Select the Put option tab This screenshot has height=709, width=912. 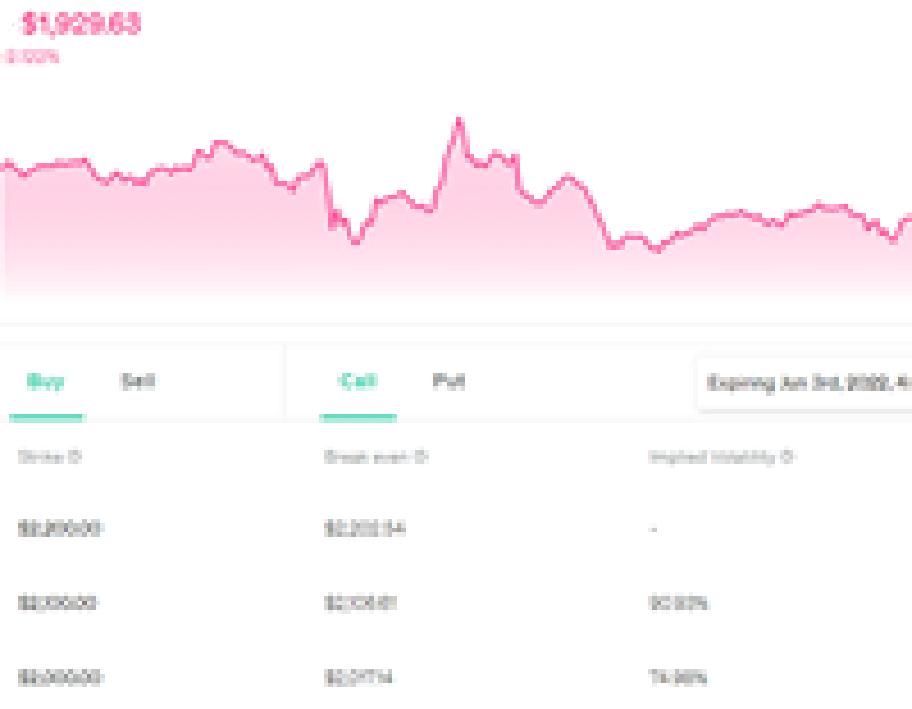coord(449,381)
